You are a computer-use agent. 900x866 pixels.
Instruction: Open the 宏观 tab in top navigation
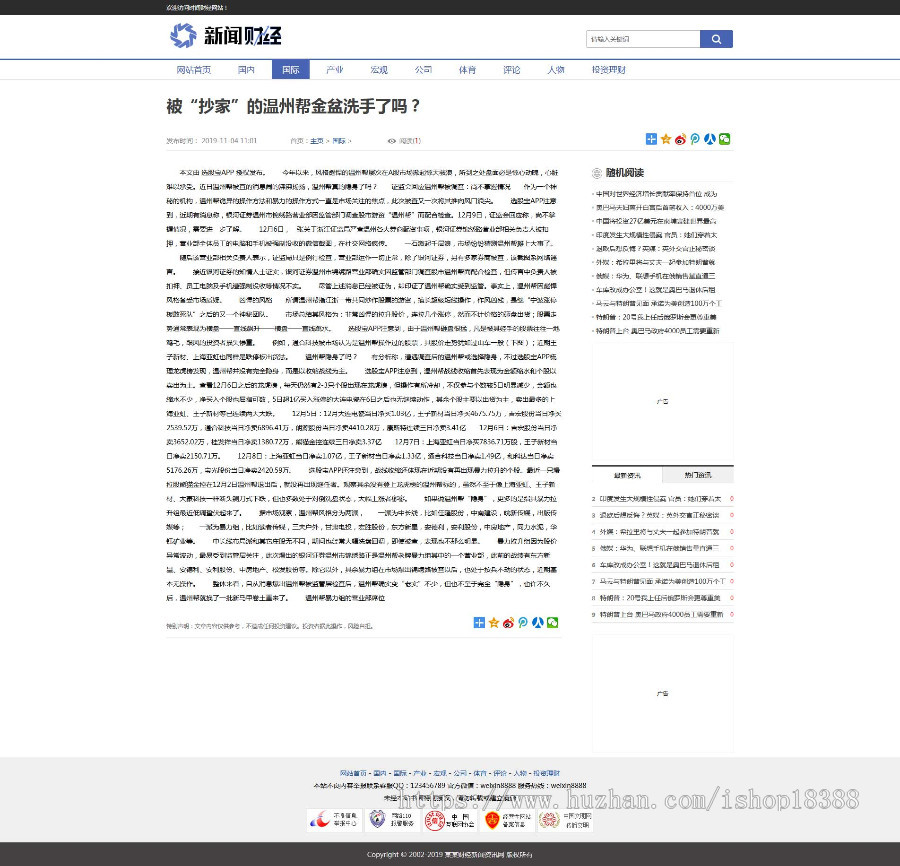(x=379, y=69)
